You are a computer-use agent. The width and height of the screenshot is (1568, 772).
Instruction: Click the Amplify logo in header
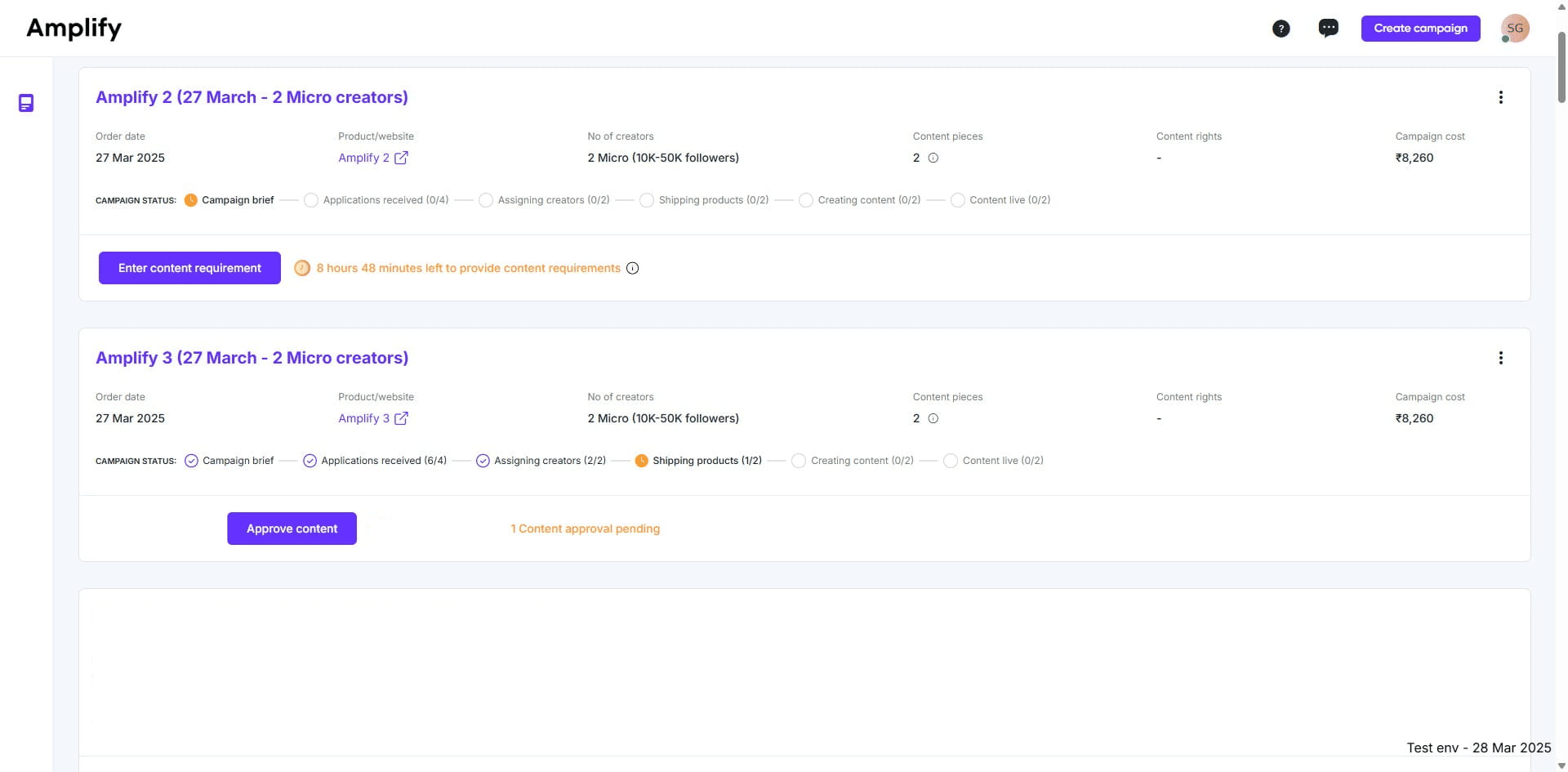pyautogui.click(x=74, y=29)
